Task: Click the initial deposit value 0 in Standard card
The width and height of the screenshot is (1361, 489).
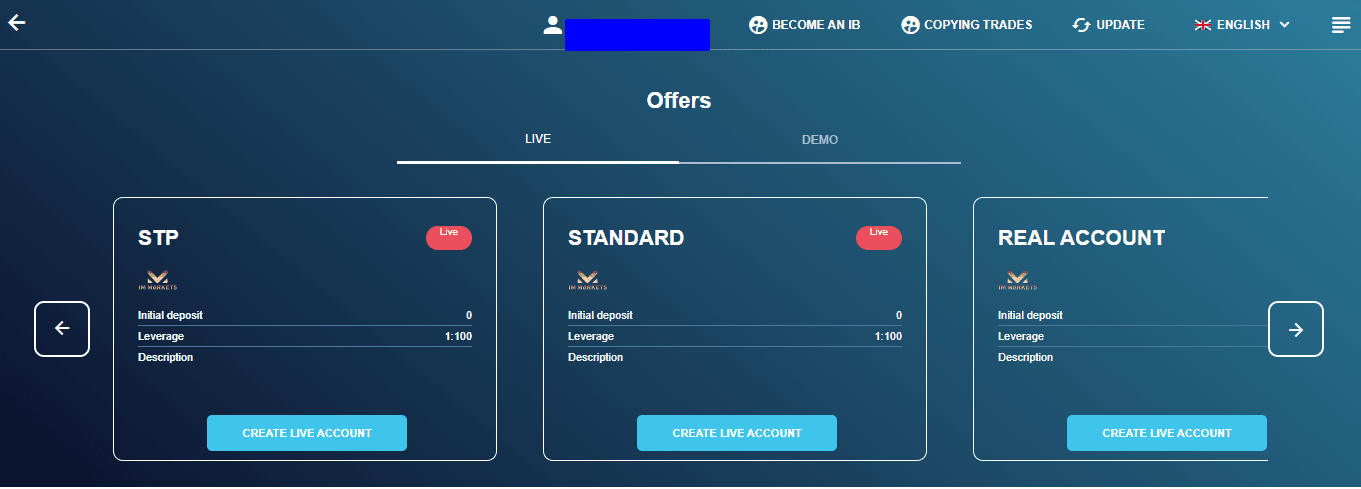Action: tap(899, 315)
